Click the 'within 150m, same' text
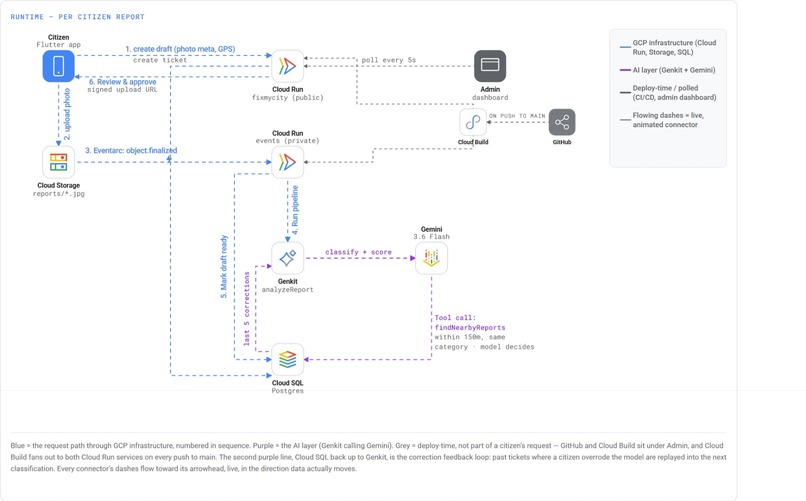Viewport: 806px width, 501px height. coord(470,337)
